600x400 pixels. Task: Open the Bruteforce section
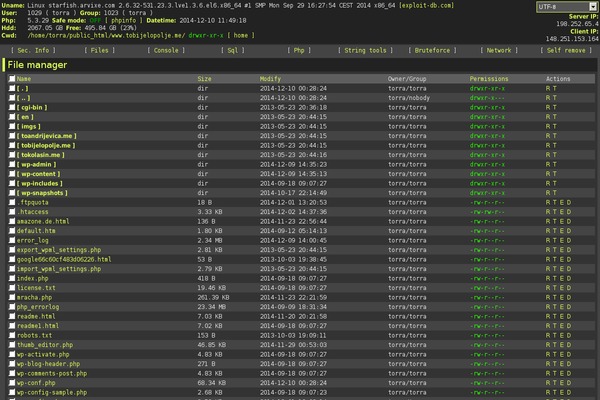pos(432,50)
